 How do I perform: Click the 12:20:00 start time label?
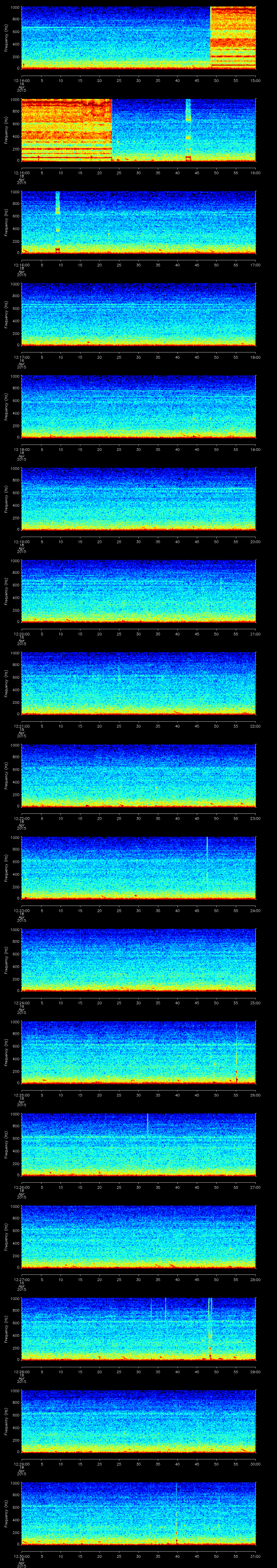pyautogui.click(x=21, y=634)
